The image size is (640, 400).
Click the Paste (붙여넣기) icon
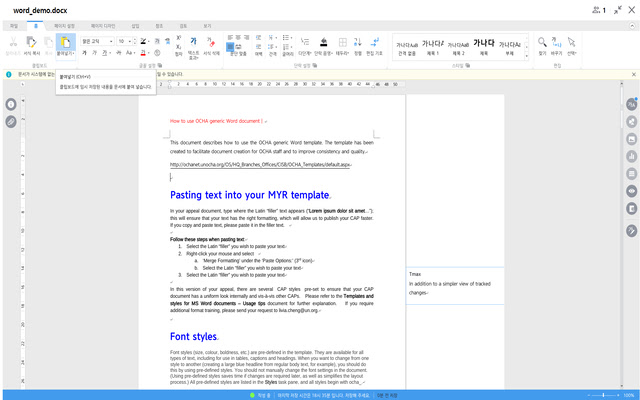pyautogui.click(x=65, y=43)
